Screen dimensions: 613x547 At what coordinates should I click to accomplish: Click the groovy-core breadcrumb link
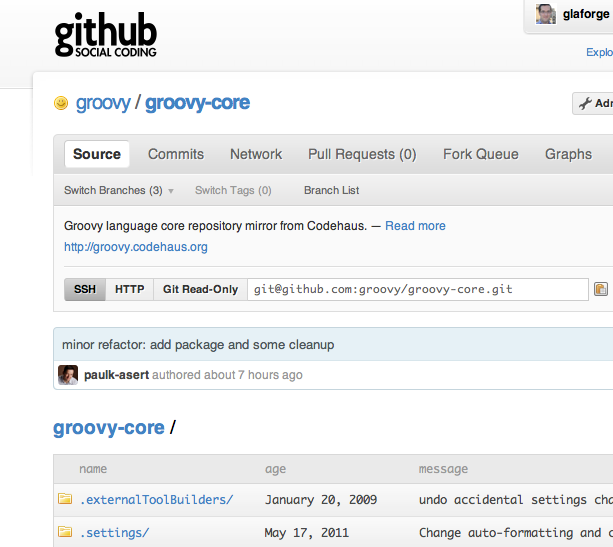coord(109,428)
